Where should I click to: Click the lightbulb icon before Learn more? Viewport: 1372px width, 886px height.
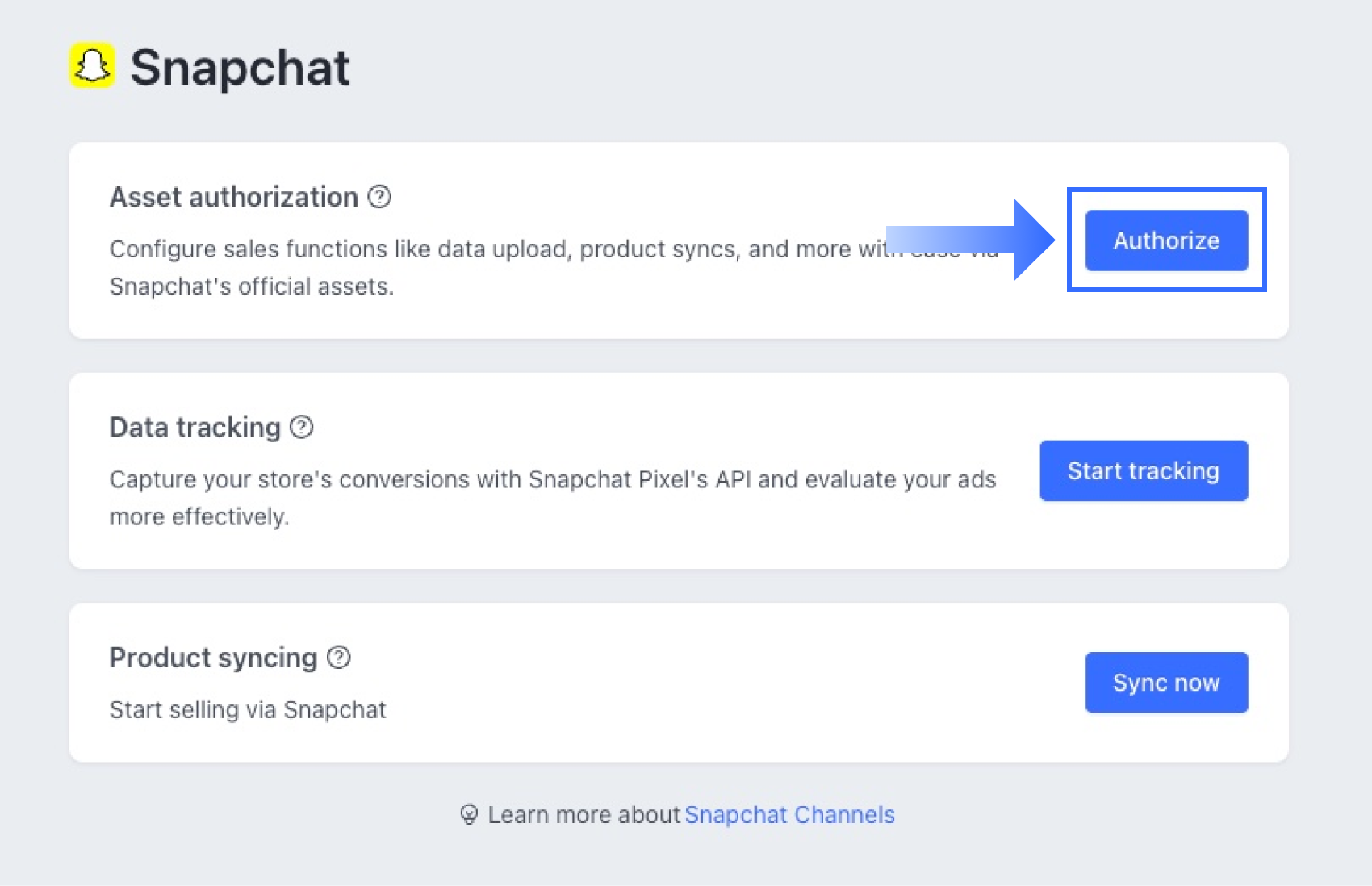(x=469, y=814)
